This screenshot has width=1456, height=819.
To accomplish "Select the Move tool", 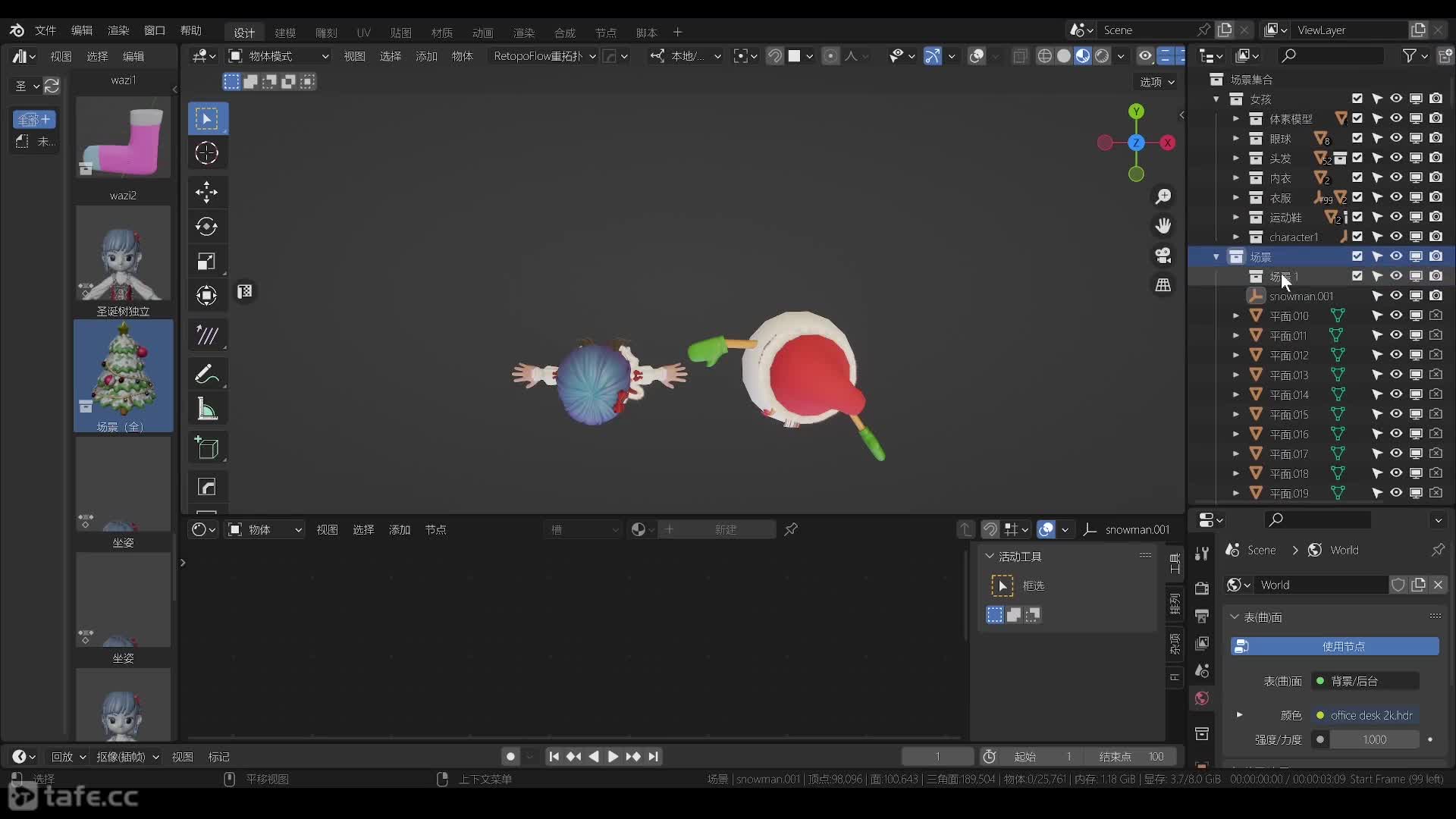I will tap(207, 192).
